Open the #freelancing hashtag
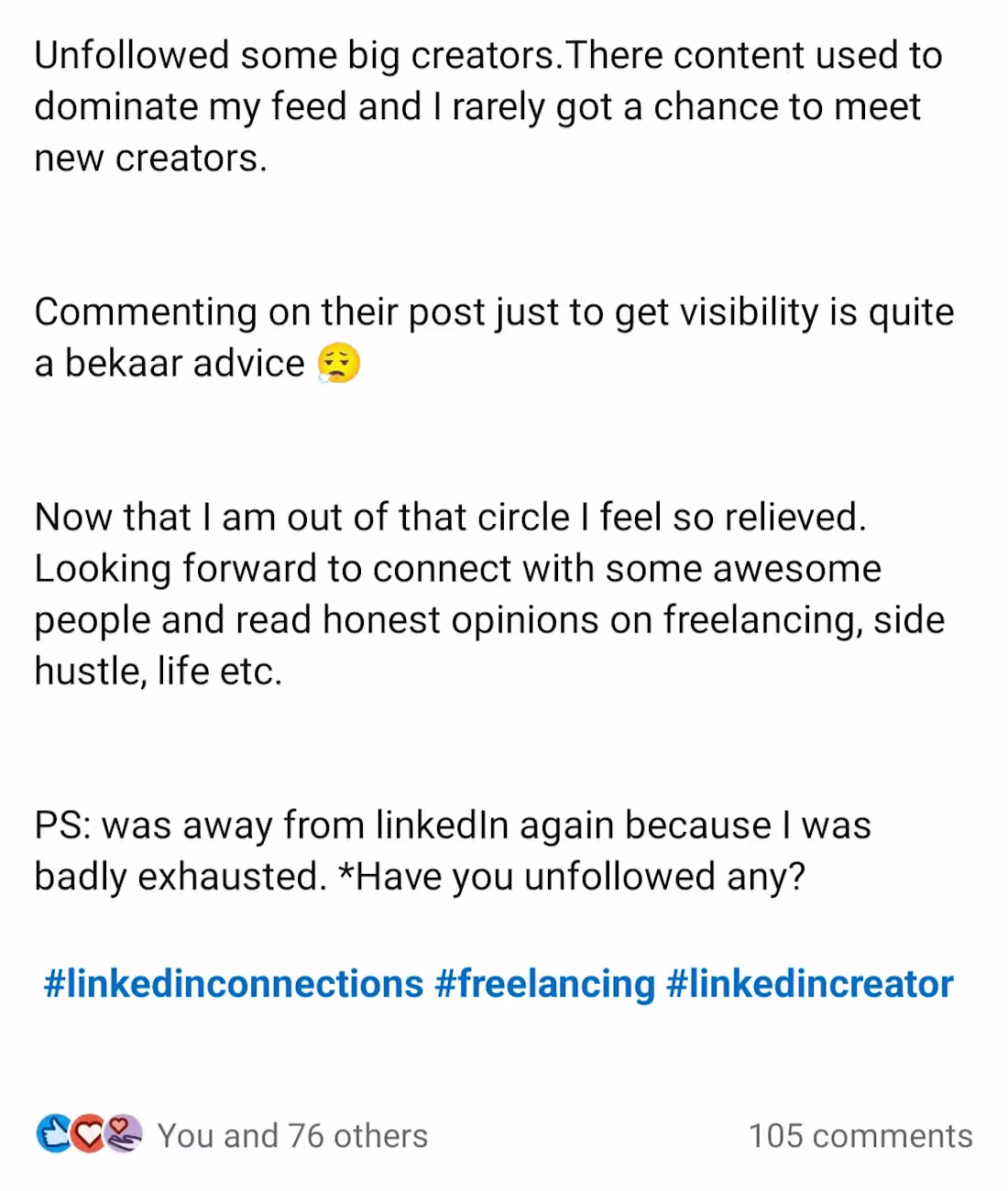 coord(544,983)
